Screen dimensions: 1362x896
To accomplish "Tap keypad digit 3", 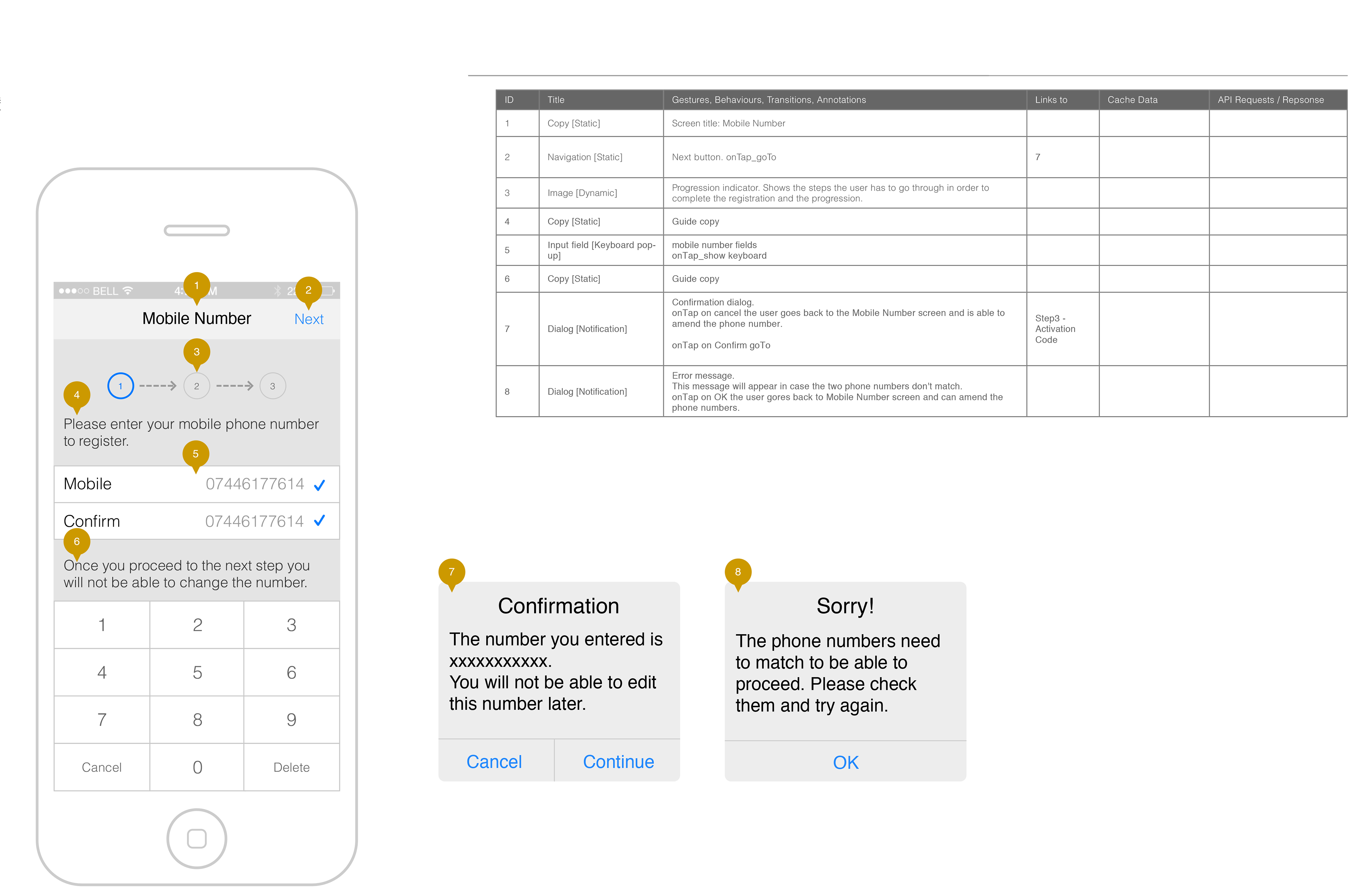I will click(292, 625).
